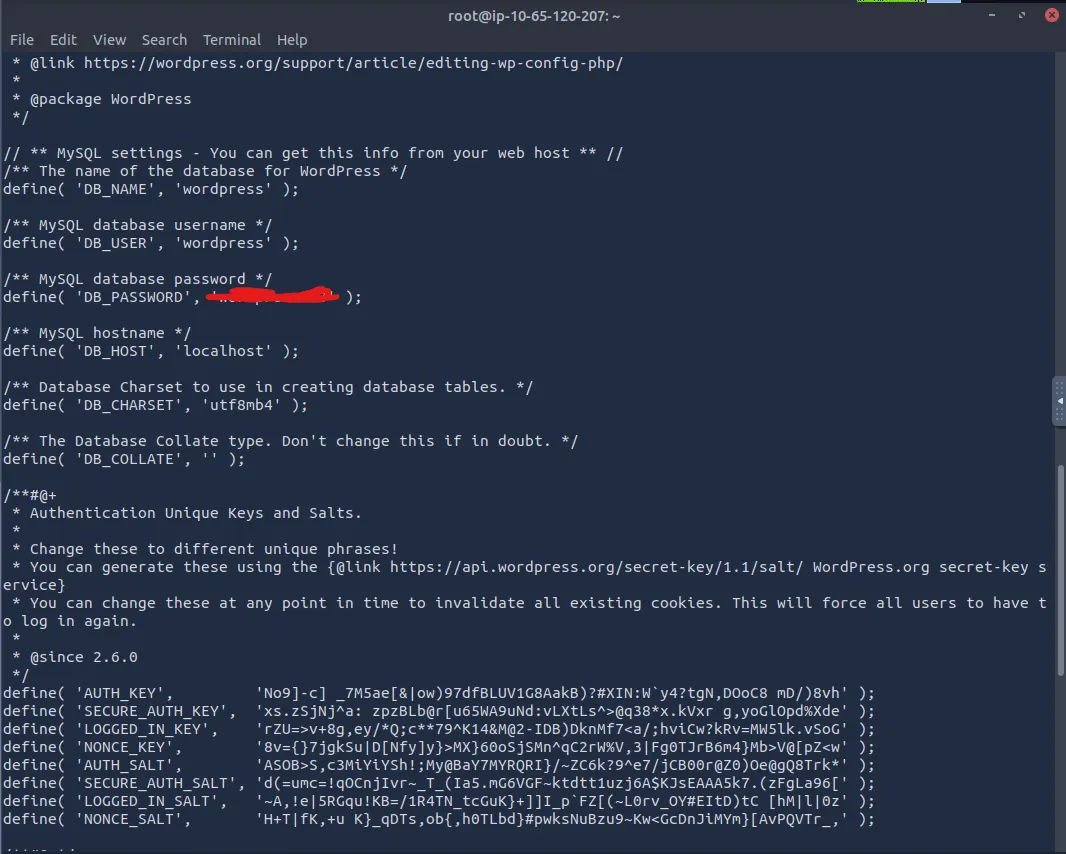Close the terminal with the red X
The width and height of the screenshot is (1066, 854).
point(1051,15)
